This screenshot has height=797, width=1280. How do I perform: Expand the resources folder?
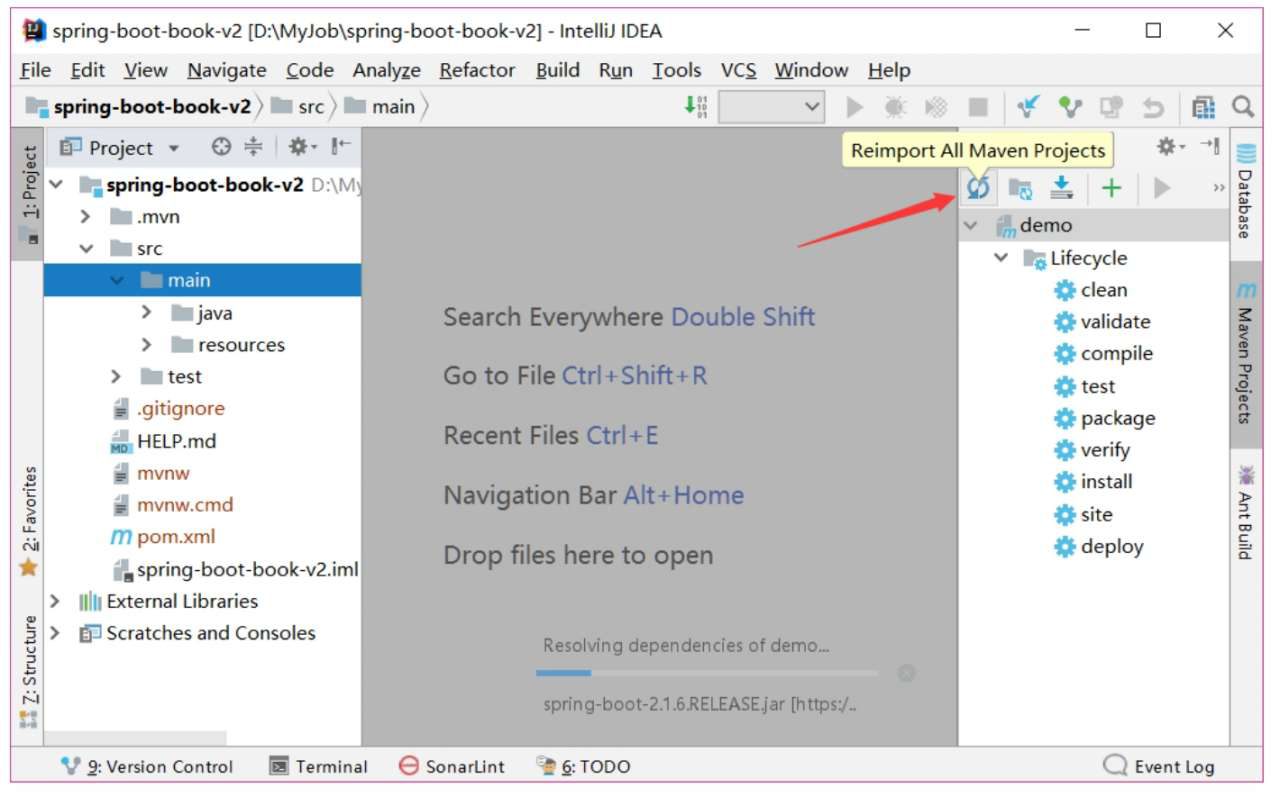click(147, 345)
